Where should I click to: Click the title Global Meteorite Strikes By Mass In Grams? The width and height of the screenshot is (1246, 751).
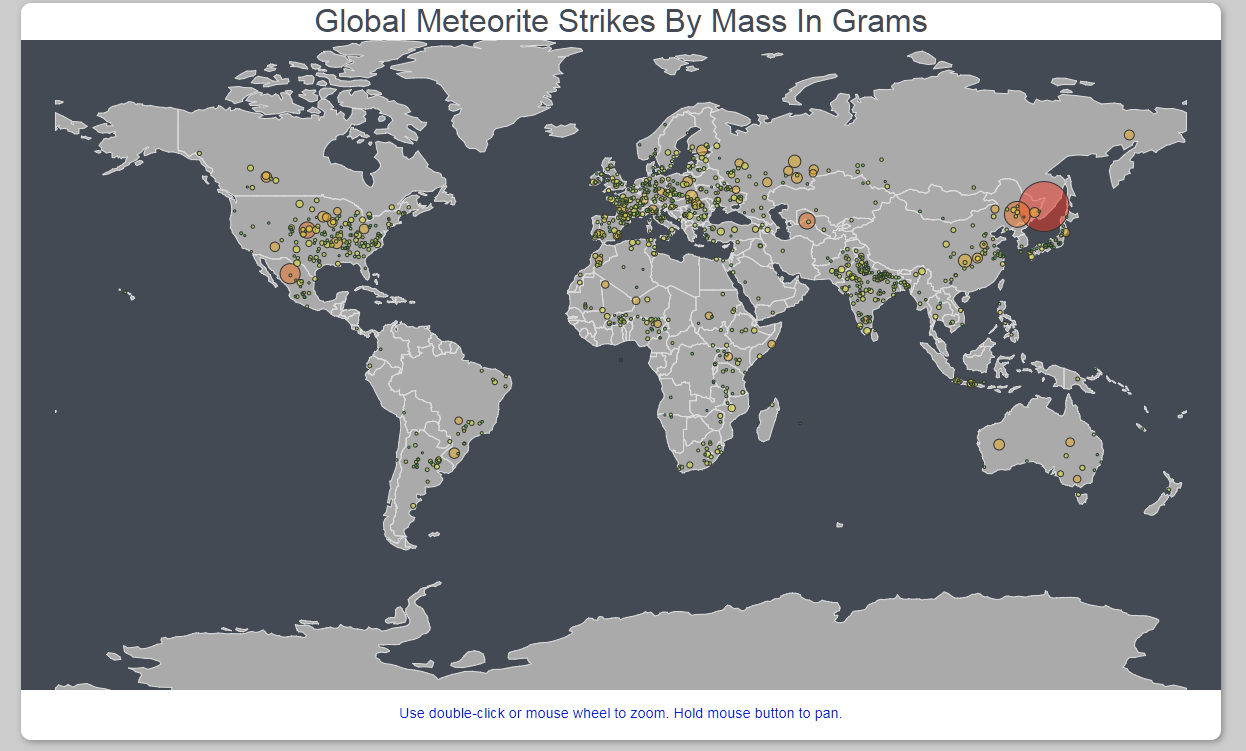pyautogui.click(x=622, y=20)
